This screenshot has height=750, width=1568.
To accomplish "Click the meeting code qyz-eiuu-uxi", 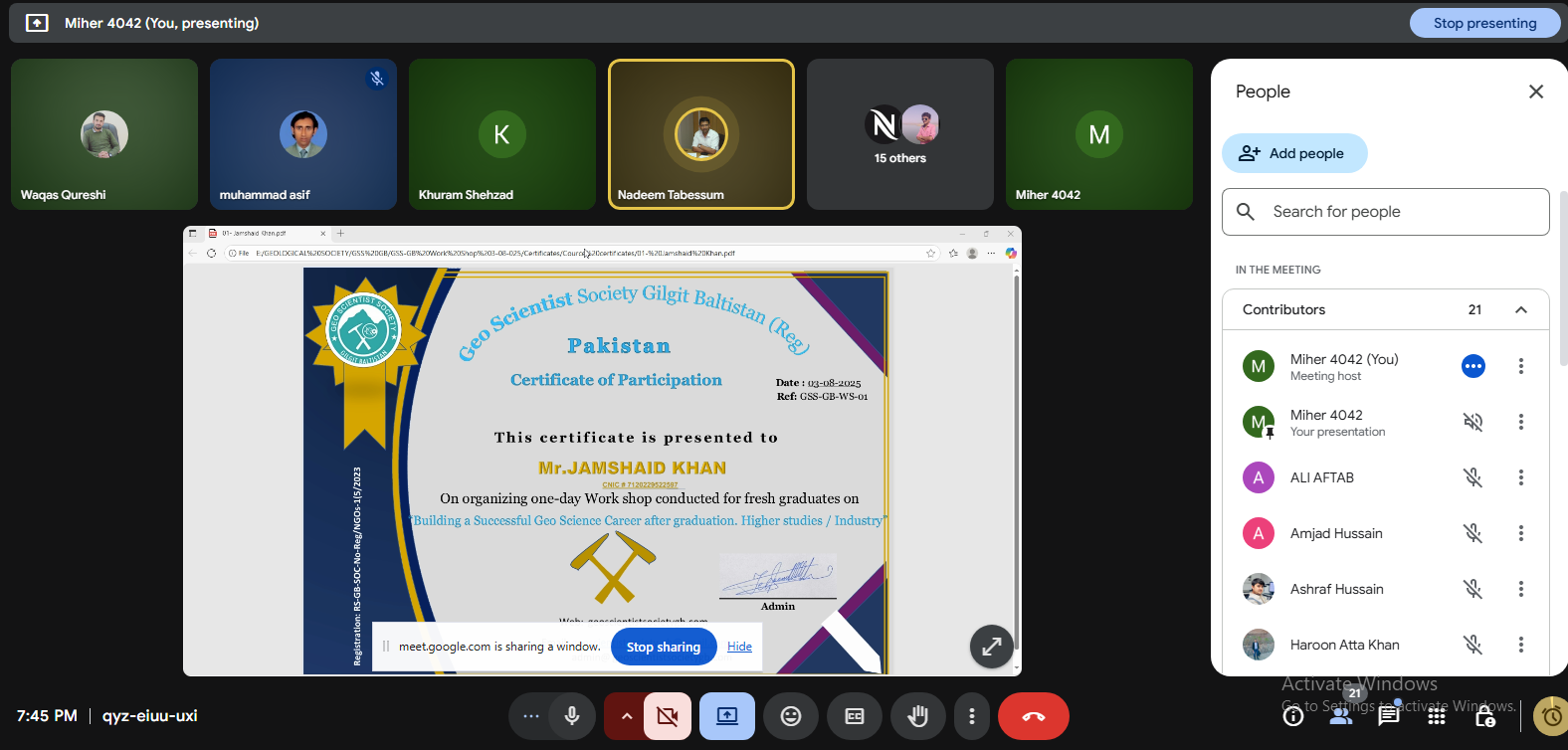I will coord(149,716).
